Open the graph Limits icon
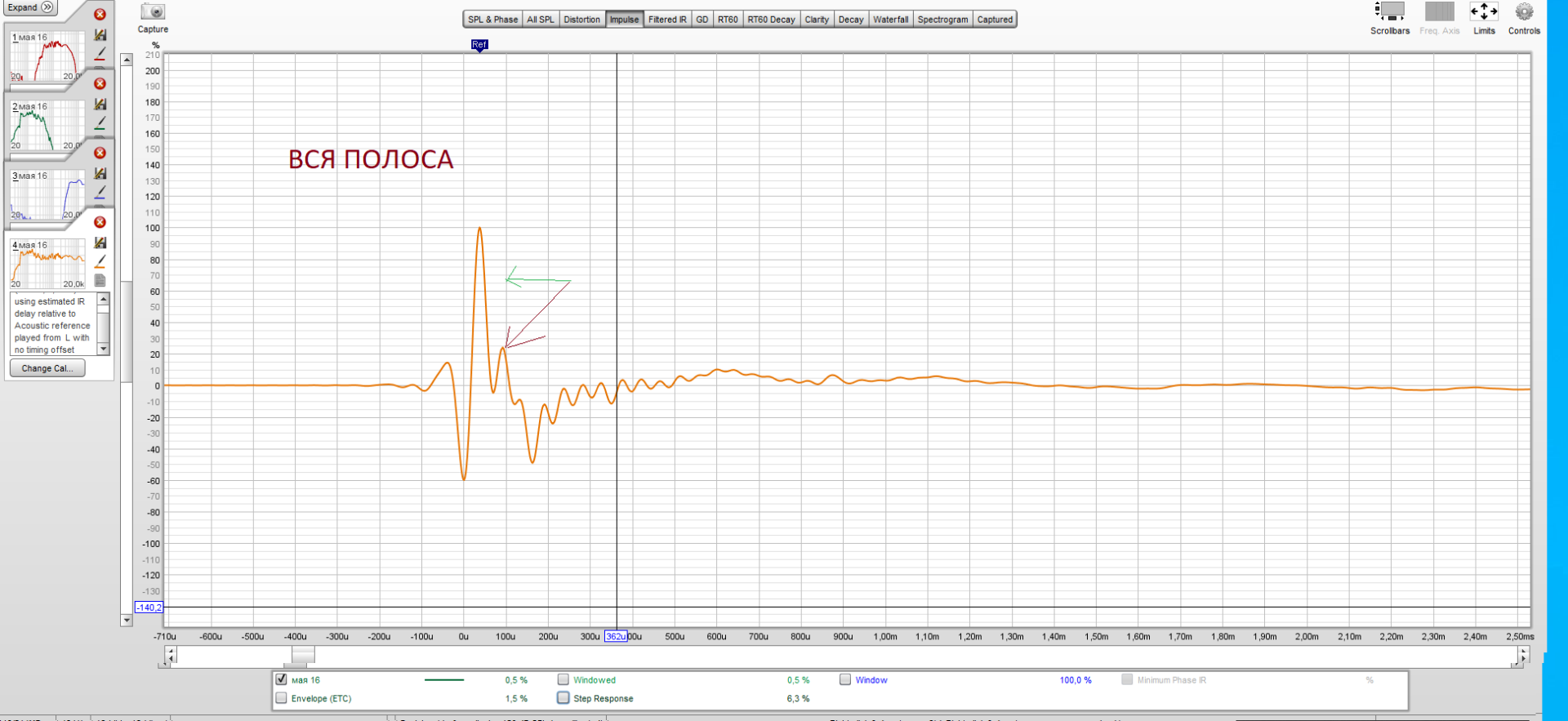 (x=1483, y=12)
